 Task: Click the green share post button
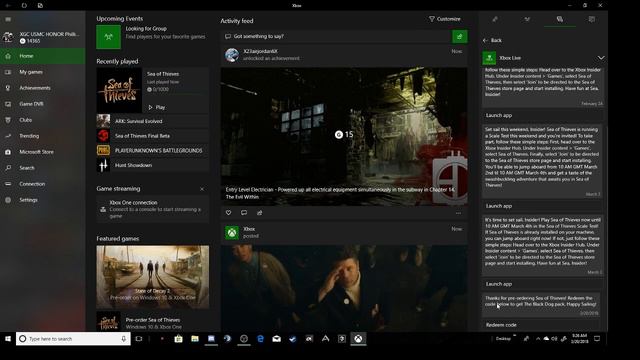click(x=460, y=36)
